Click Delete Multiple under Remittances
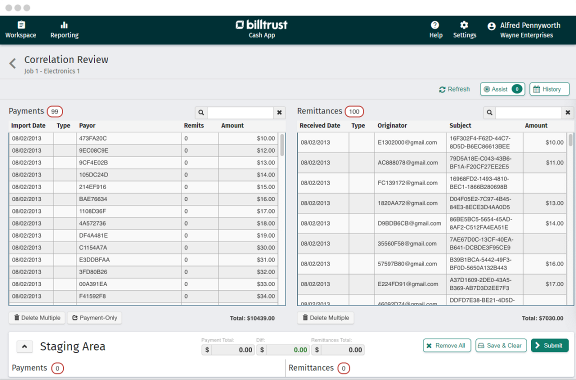The height and width of the screenshot is (380, 576). coord(325,318)
